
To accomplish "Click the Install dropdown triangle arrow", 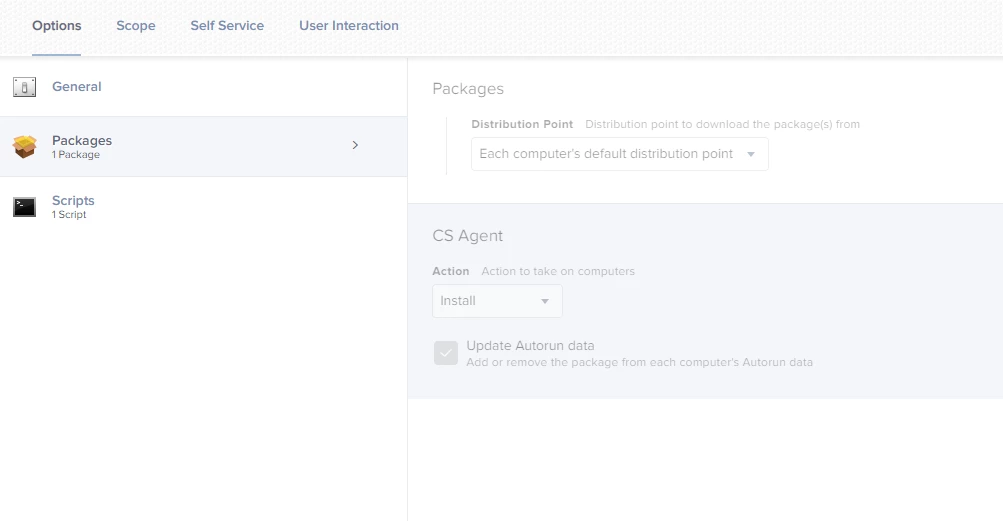I will [x=545, y=301].
